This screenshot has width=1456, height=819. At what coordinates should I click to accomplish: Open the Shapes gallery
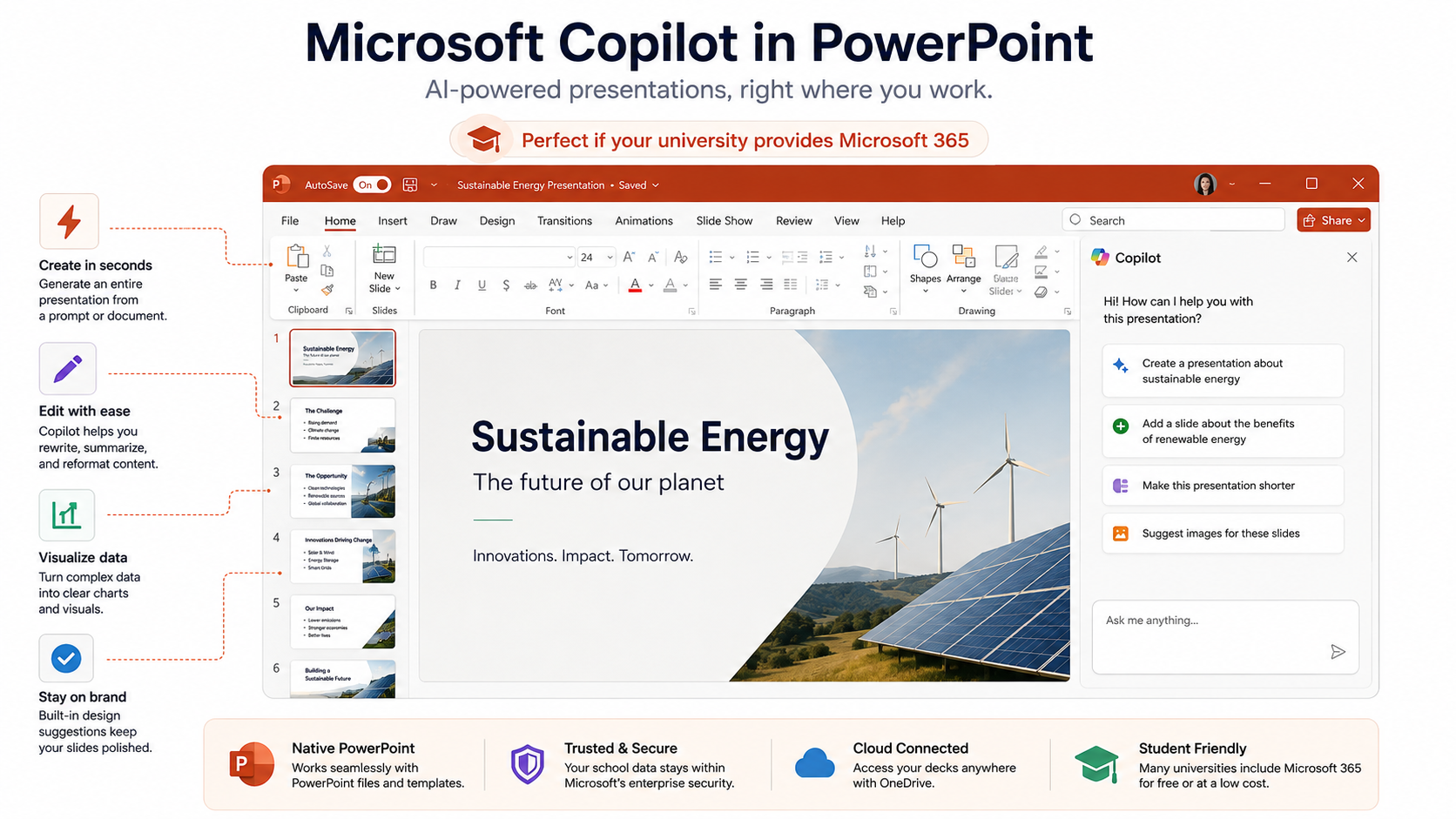[925, 269]
